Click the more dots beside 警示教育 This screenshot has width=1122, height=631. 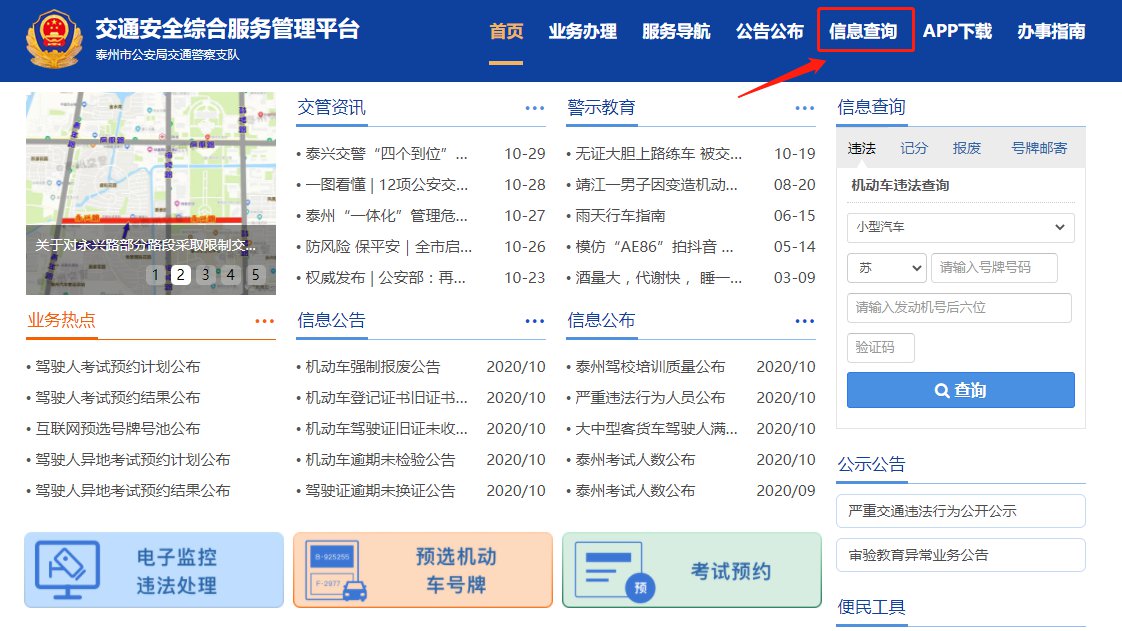pos(805,108)
